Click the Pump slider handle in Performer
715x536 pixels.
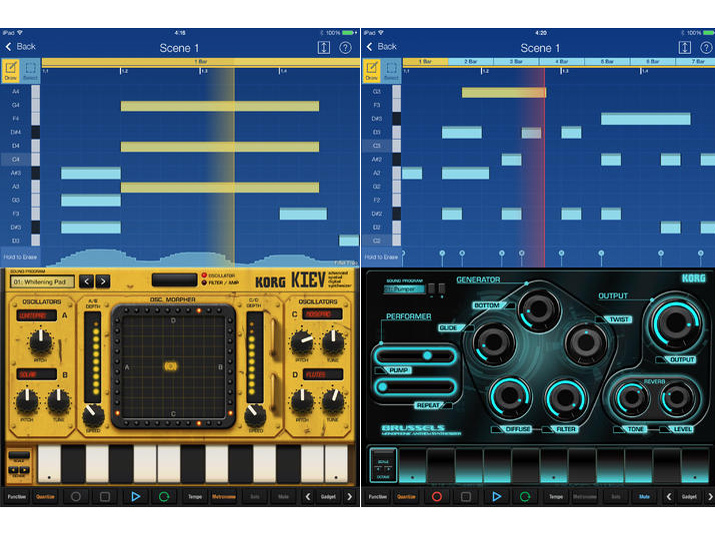tap(427, 355)
